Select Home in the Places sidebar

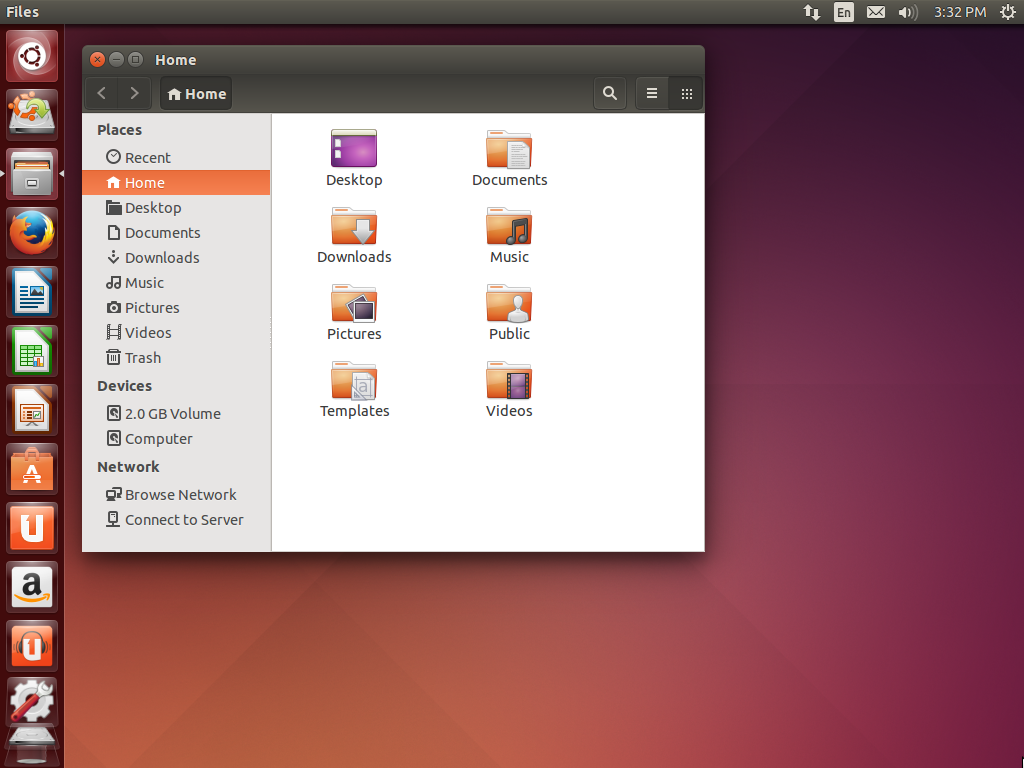coord(176,183)
